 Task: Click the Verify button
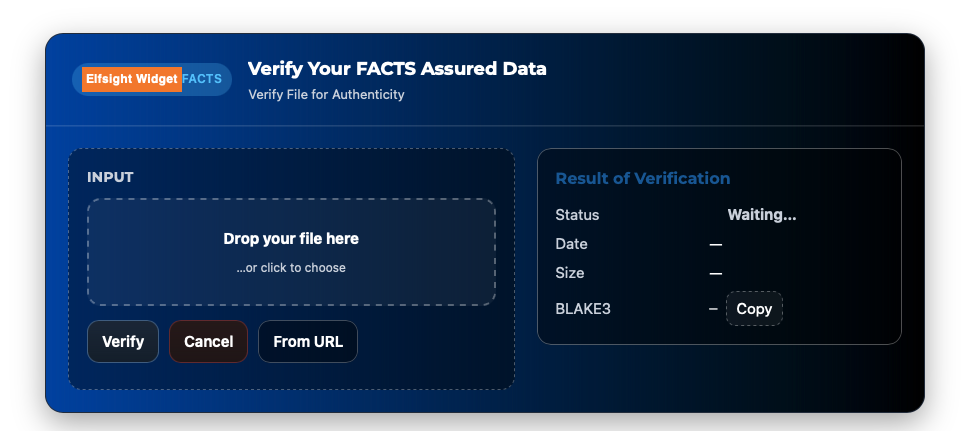click(x=123, y=342)
